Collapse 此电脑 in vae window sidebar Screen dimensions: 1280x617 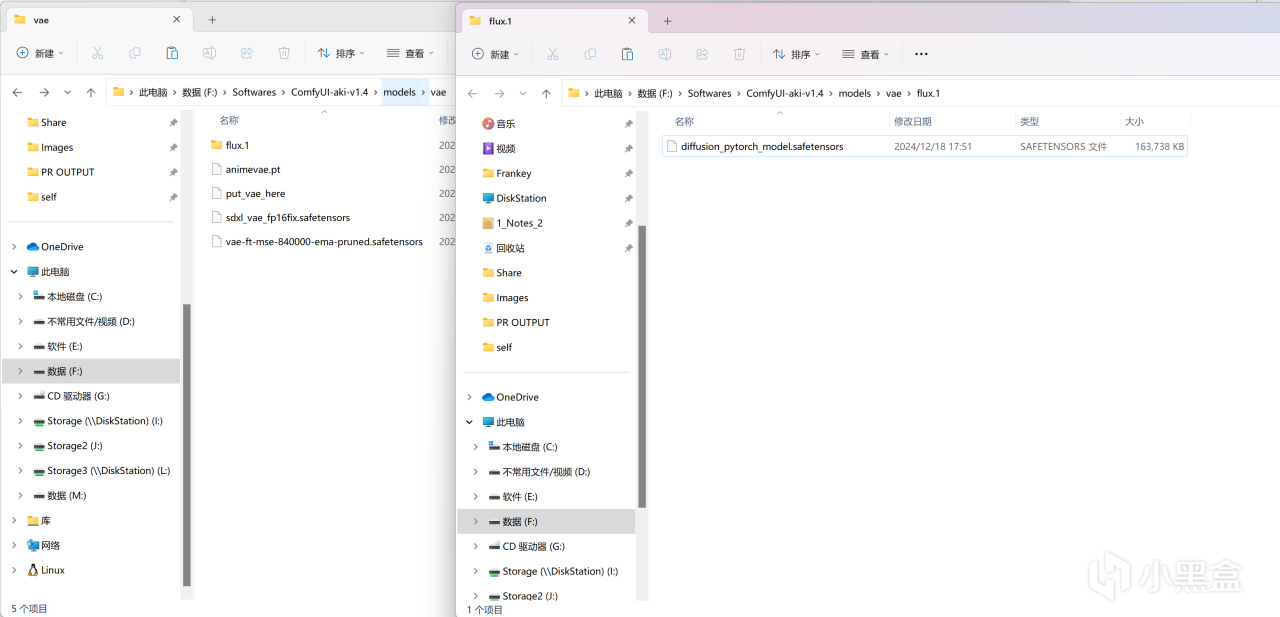click(x=14, y=271)
